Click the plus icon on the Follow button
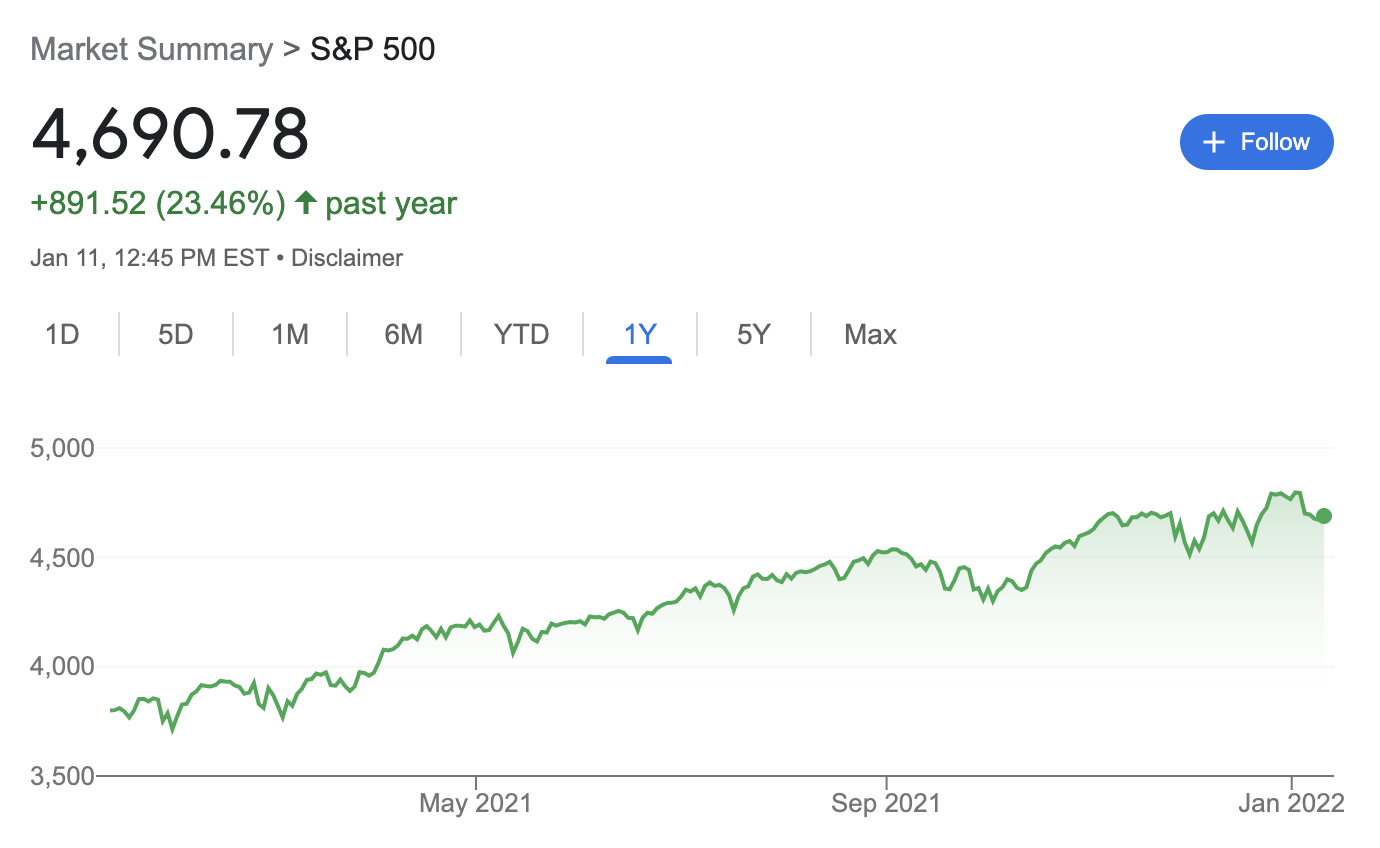Viewport: 1380px width, 848px height. (x=1213, y=142)
